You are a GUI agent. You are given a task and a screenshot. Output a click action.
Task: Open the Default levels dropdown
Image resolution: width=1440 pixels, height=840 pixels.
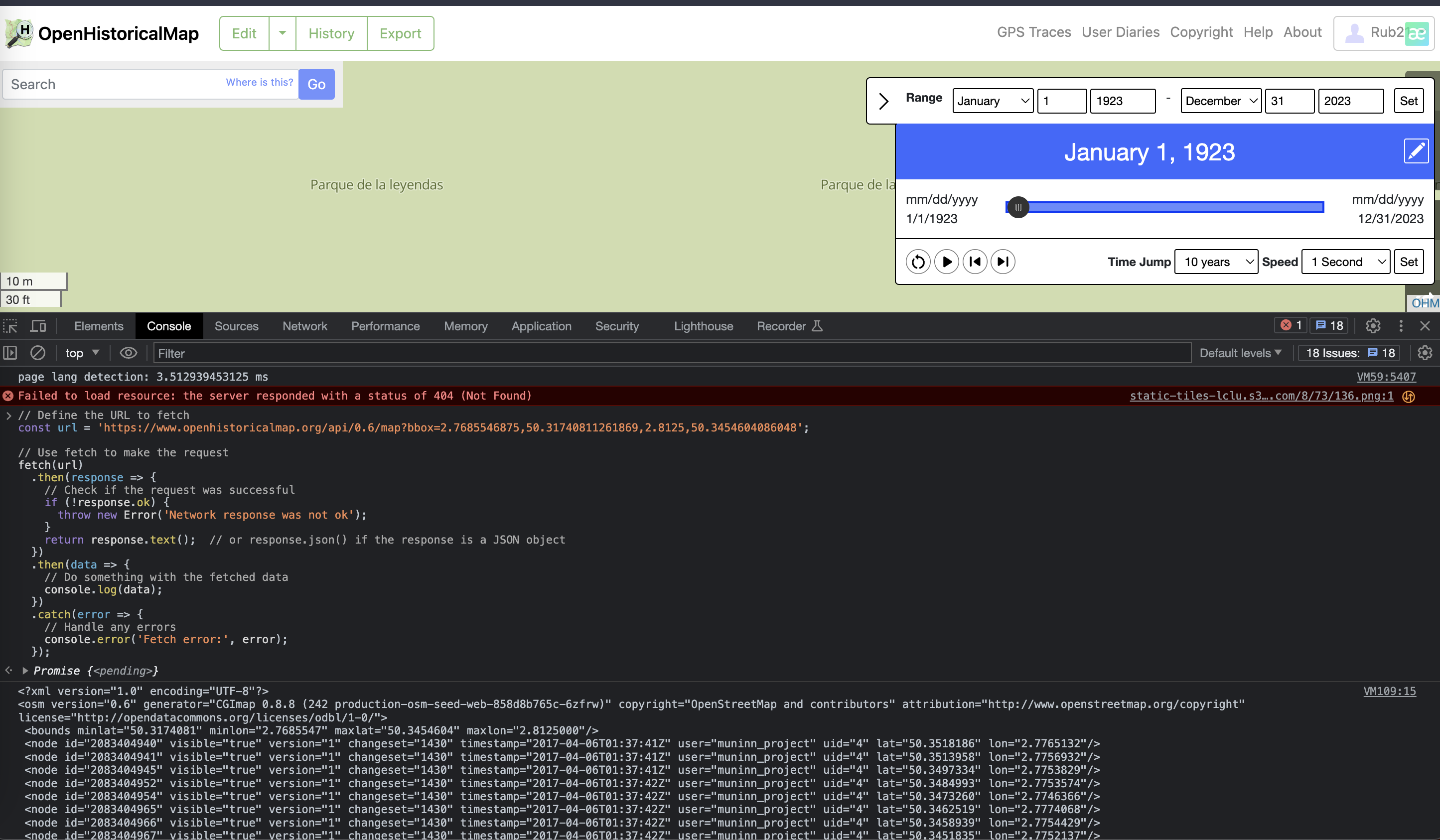[1241, 353]
